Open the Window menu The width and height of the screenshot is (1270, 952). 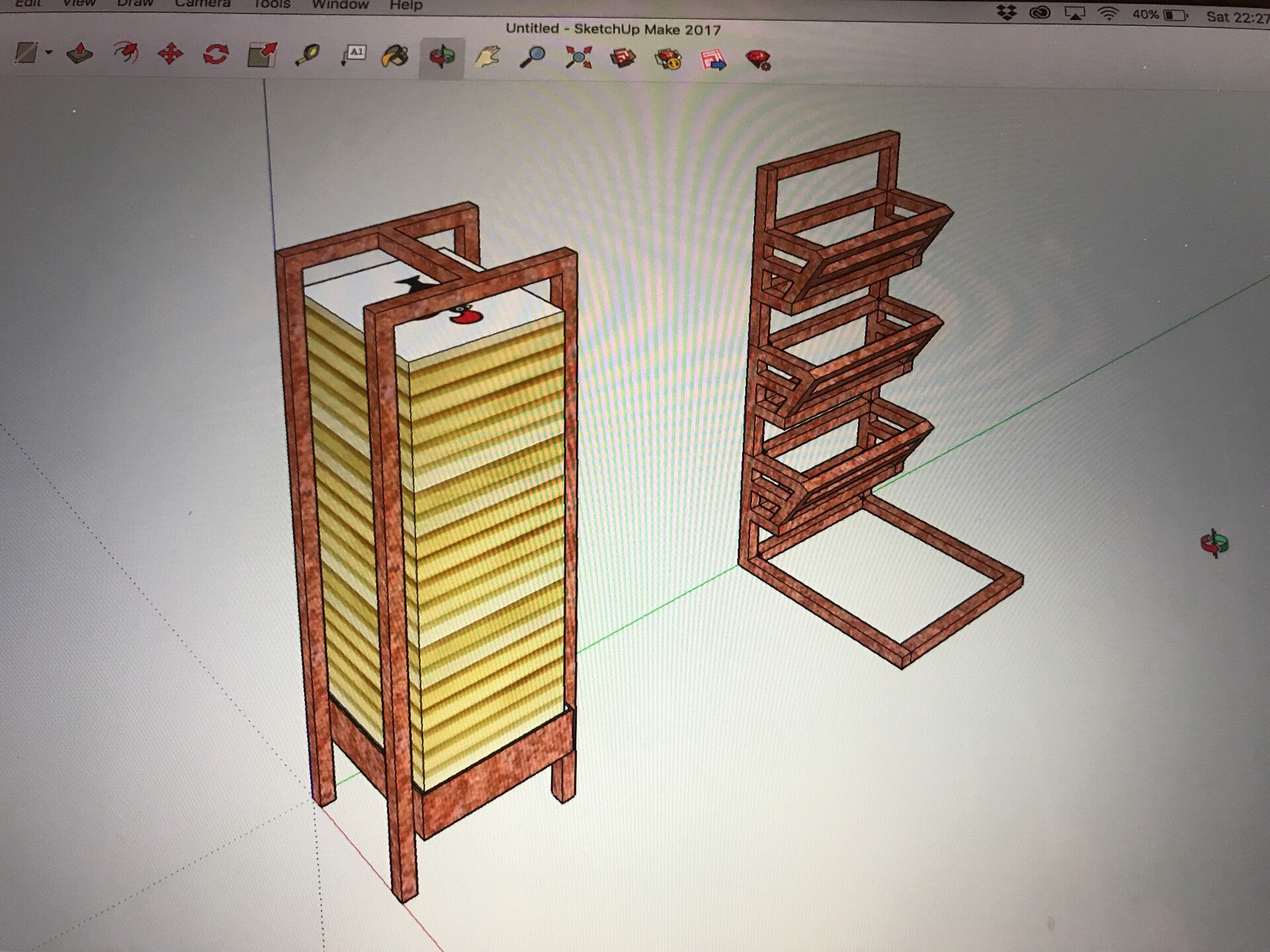point(340,5)
